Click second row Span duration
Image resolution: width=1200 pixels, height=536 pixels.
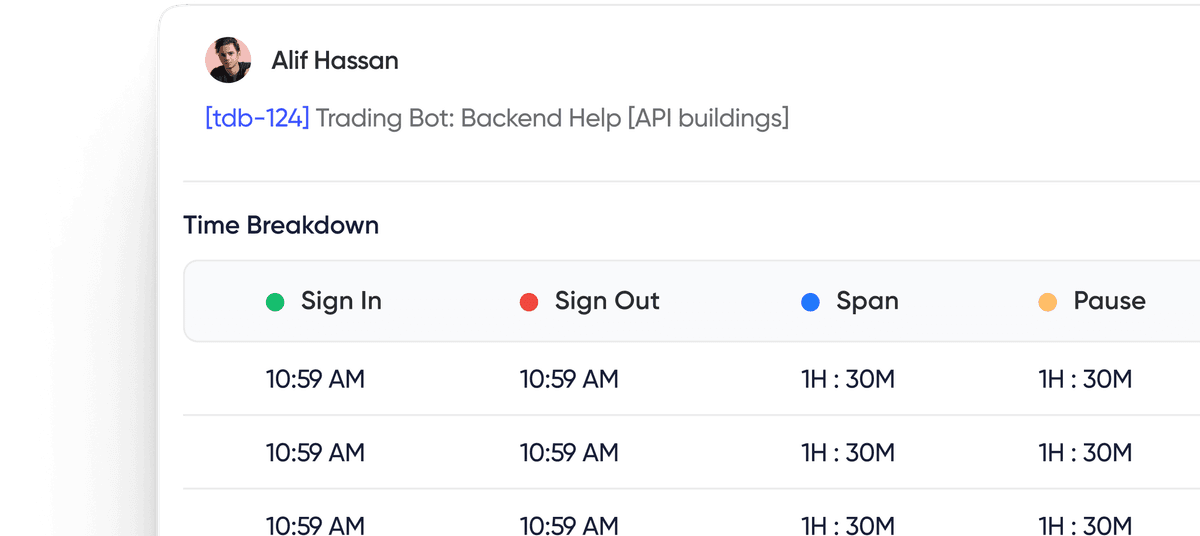tap(847, 452)
